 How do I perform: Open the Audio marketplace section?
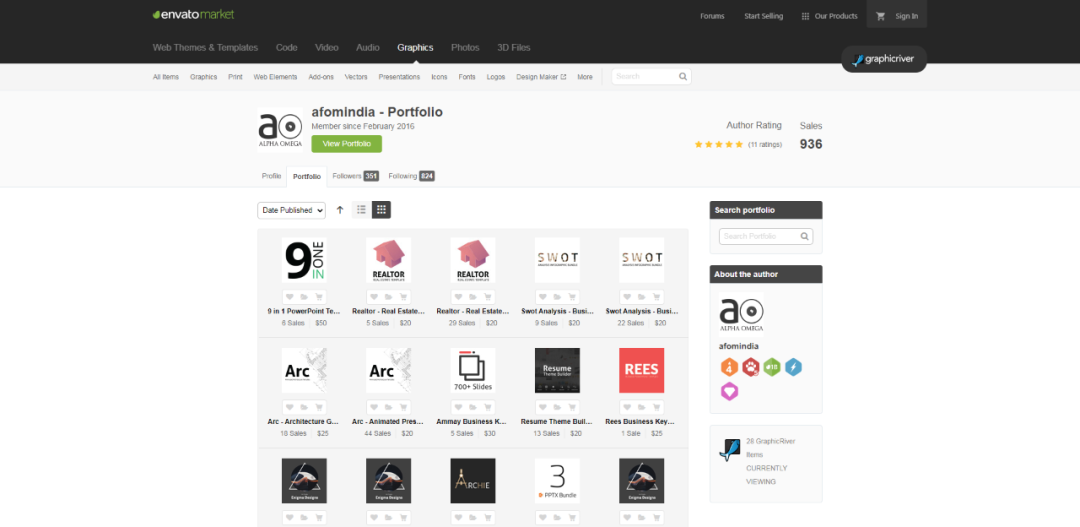coord(368,48)
